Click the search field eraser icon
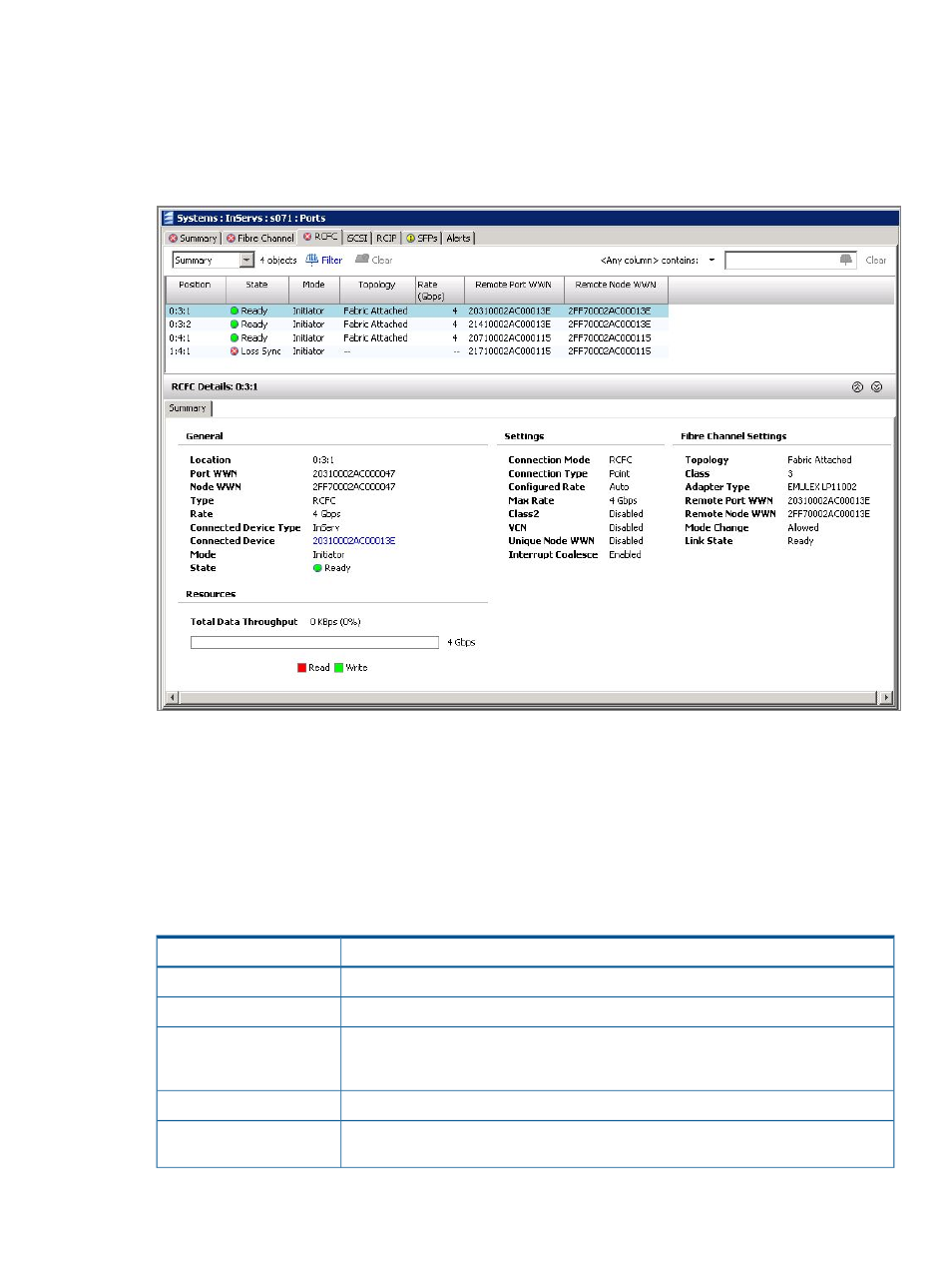Image resolution: width=952 pixels, height=1268 pixels. coord(847,260)
